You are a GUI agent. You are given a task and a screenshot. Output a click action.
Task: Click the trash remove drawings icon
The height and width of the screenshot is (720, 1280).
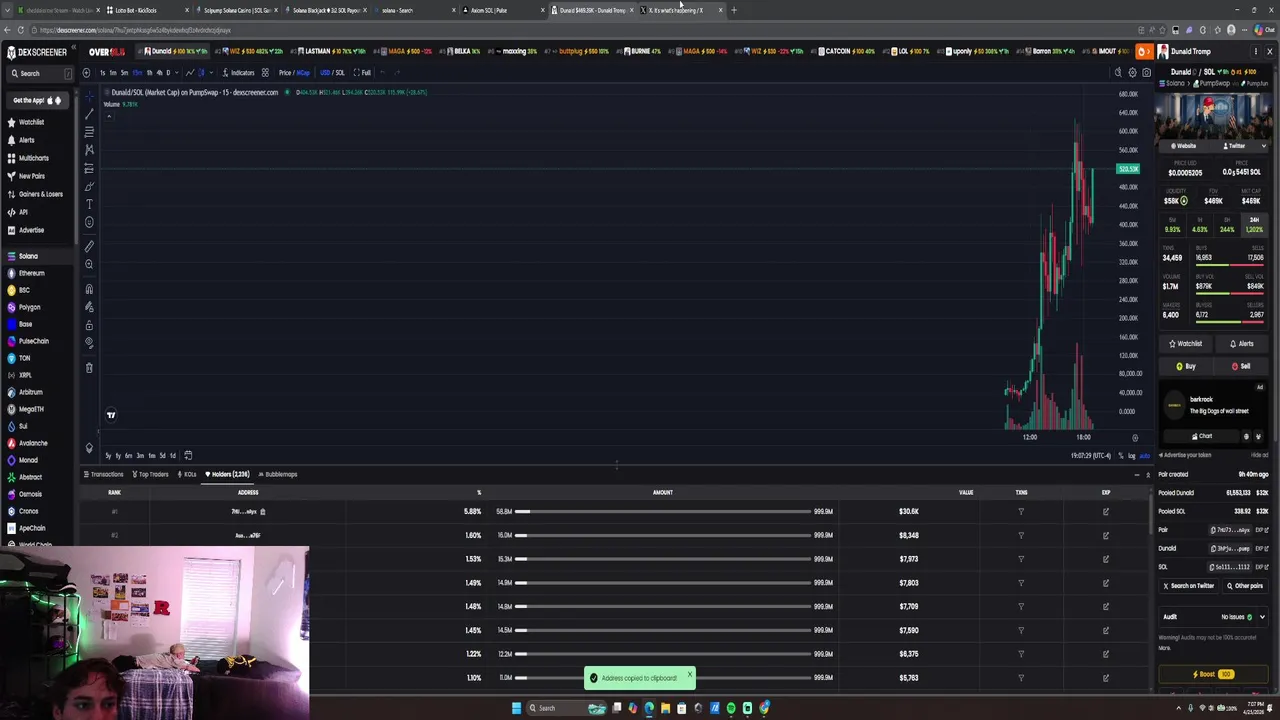pyautogui.click(x=89, y=368)
